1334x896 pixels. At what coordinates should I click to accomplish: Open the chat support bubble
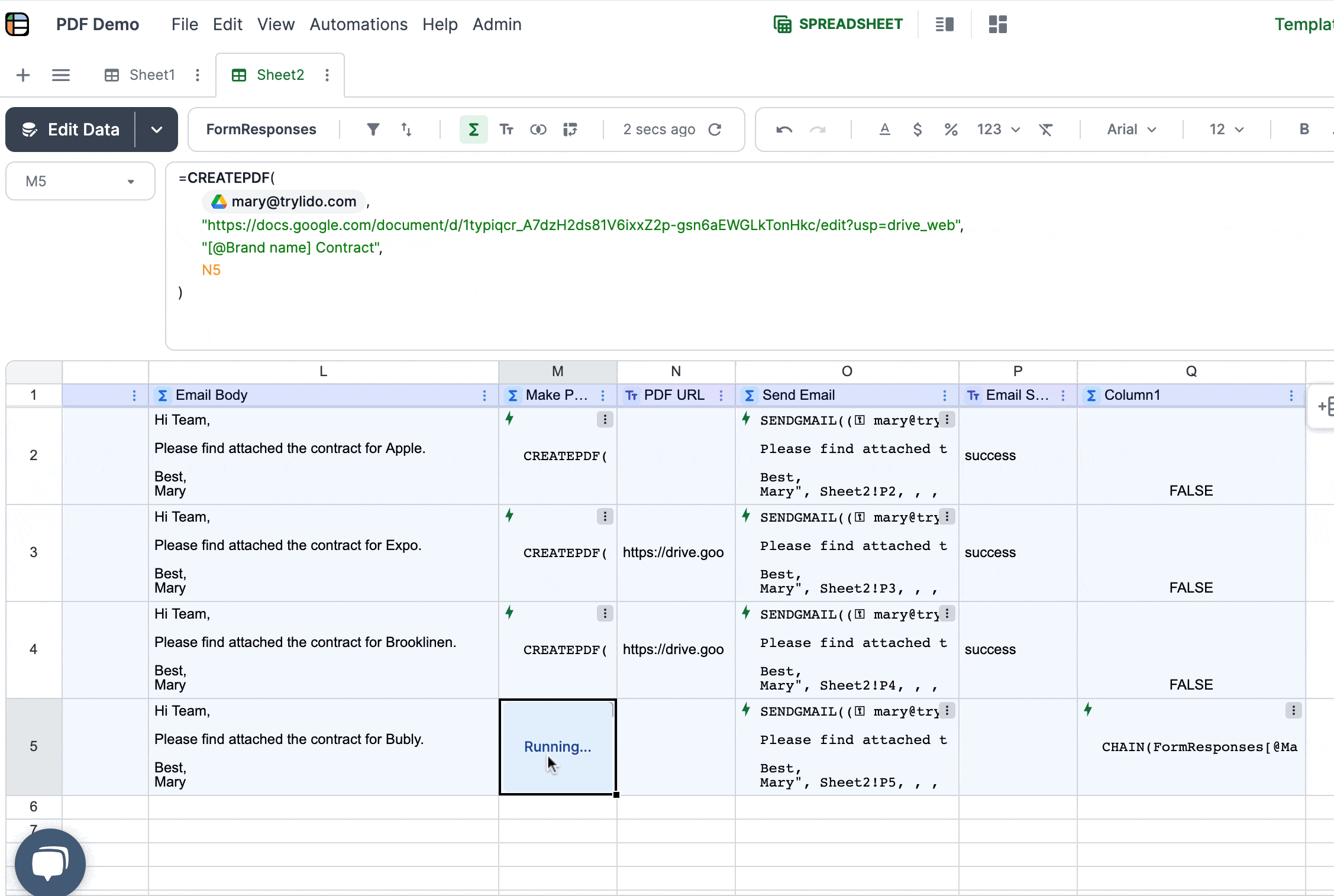(50, 863)
